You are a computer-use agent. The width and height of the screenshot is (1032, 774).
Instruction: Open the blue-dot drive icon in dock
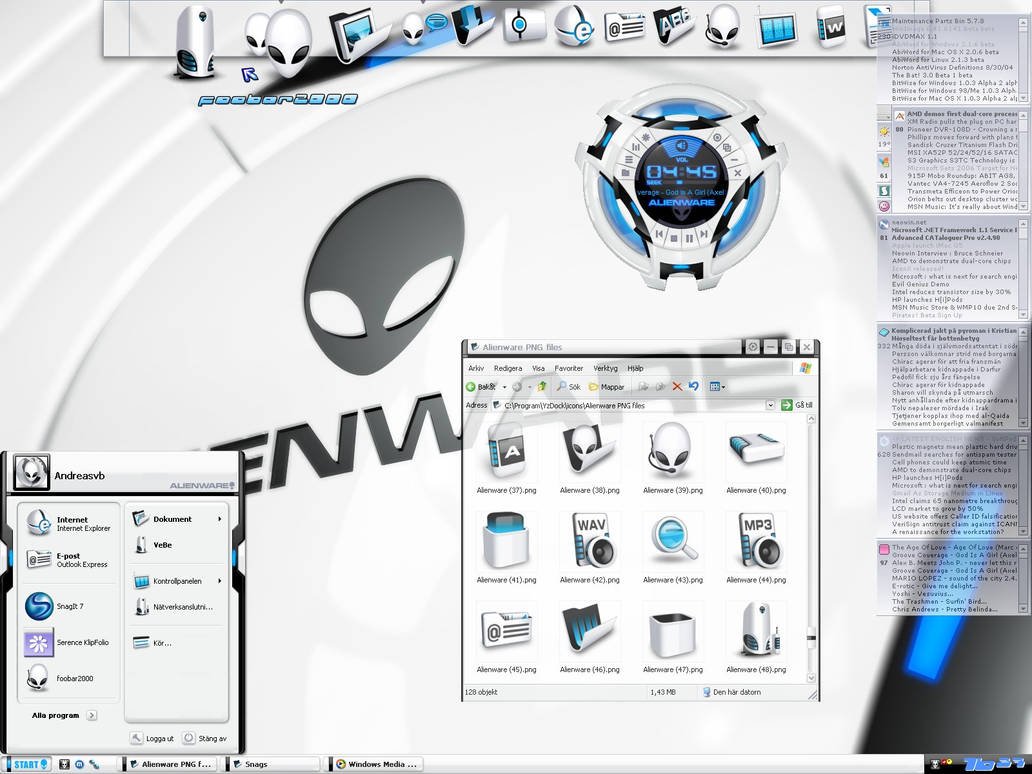pos(523,25)
